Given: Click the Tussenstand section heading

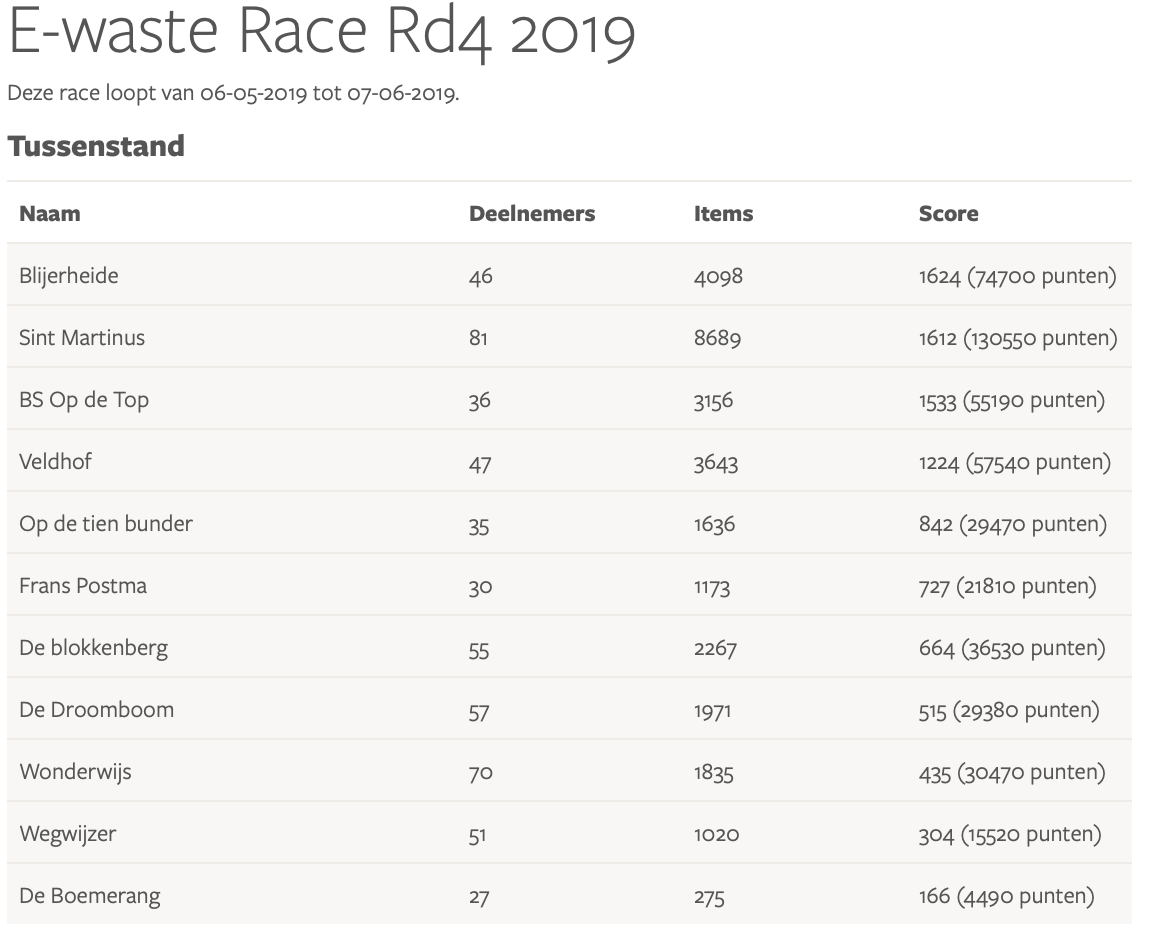Looking at the screenshot, I should [96, 146].
